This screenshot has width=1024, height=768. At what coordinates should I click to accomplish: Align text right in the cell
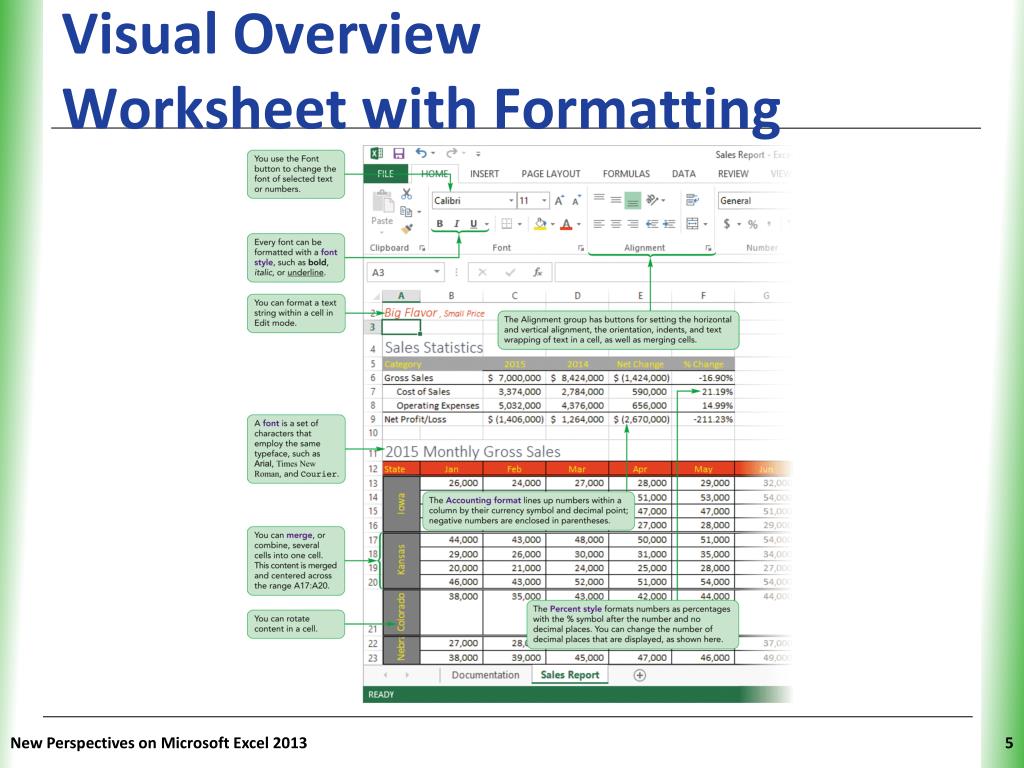point(633,224)
